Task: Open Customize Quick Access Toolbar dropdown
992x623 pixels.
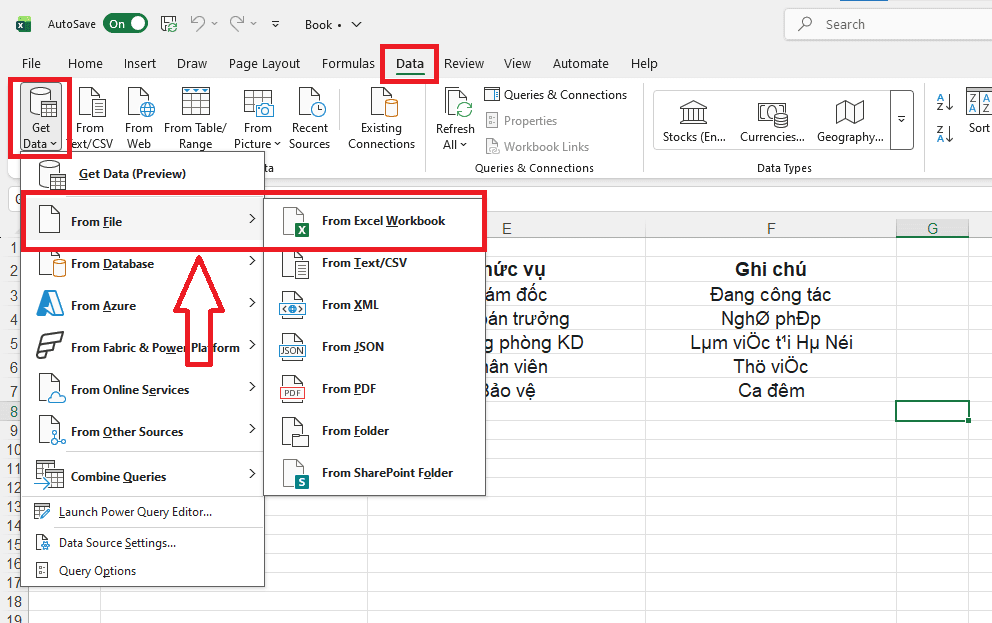Action: [x=275, y=24]
